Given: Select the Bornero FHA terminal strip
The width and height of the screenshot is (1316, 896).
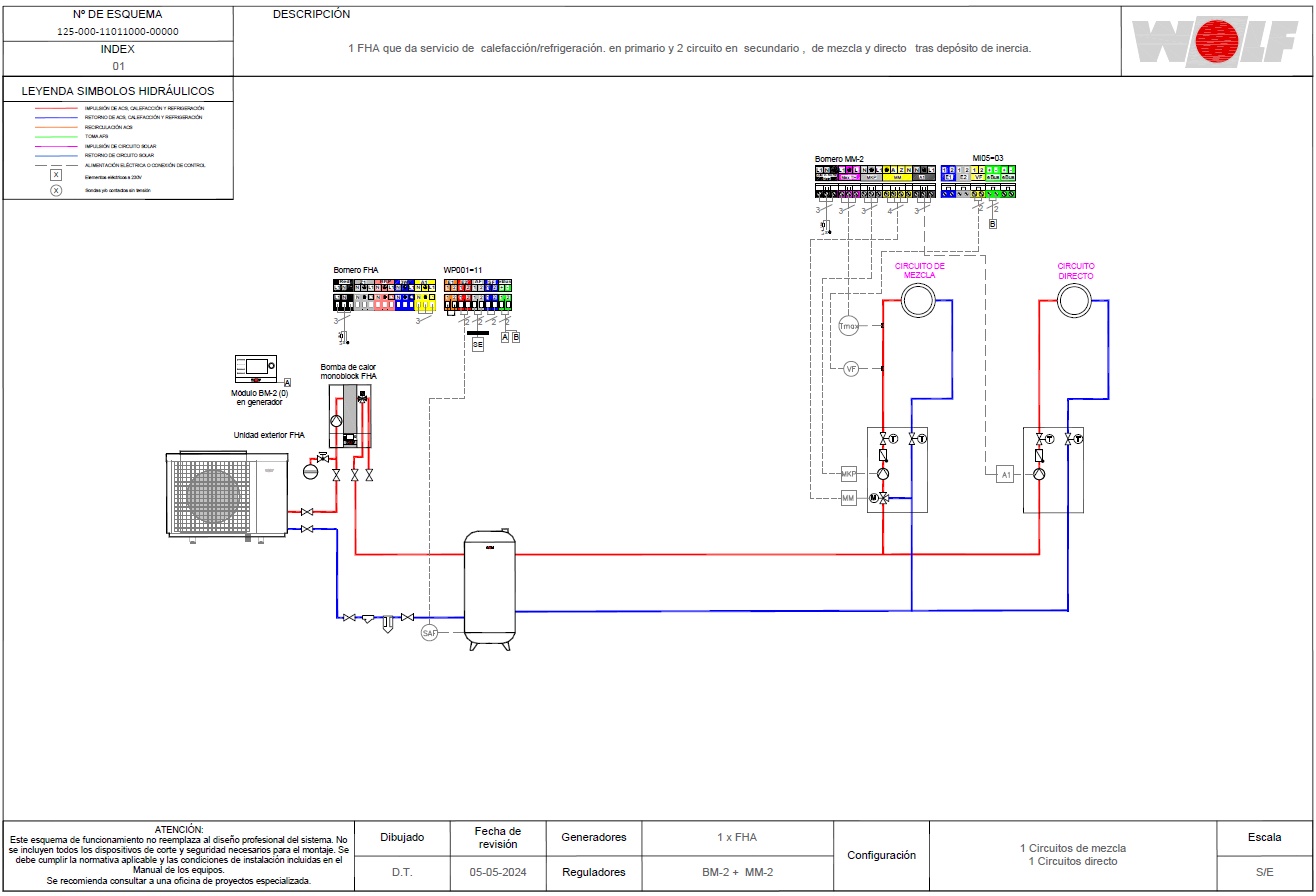Looking at the screenshot, I should click(384, 295).
